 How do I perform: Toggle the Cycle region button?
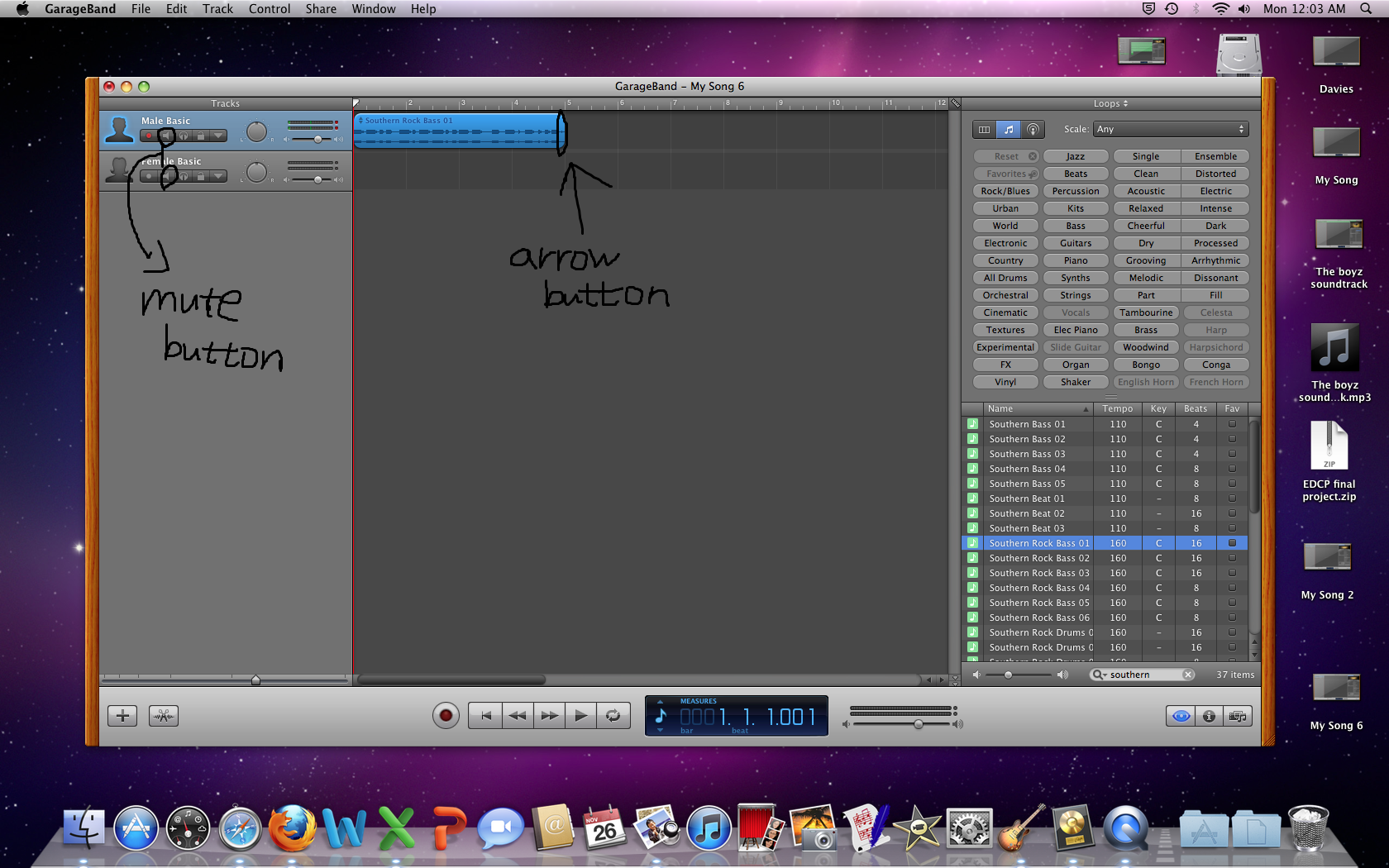pos(613,716)
